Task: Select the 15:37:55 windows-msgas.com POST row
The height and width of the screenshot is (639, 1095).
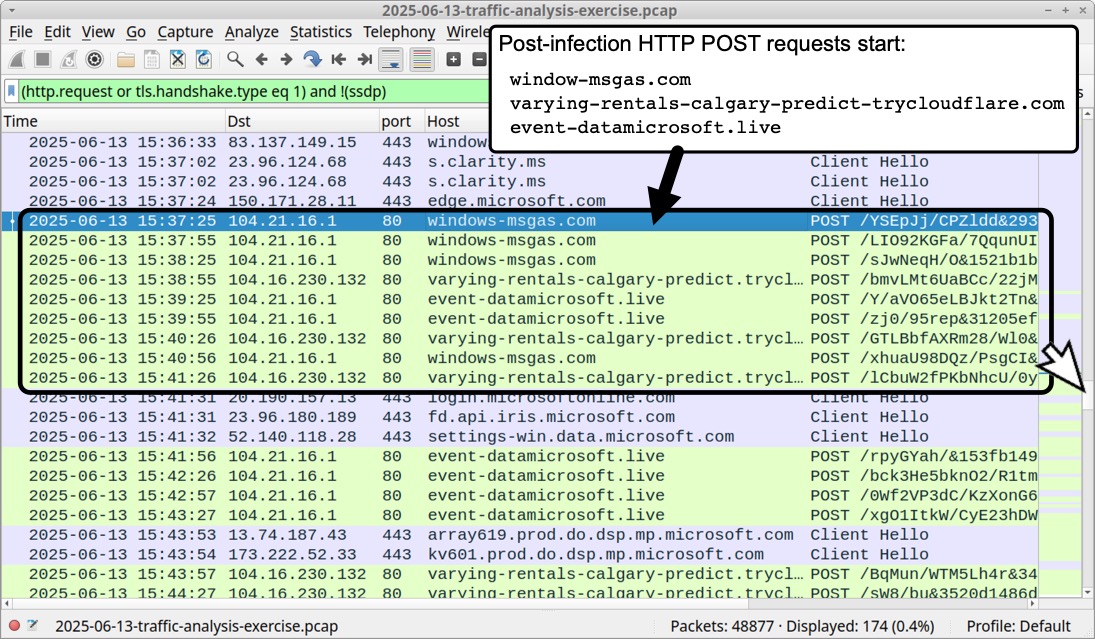Action: pyautogui.click(x=520, y=240)
